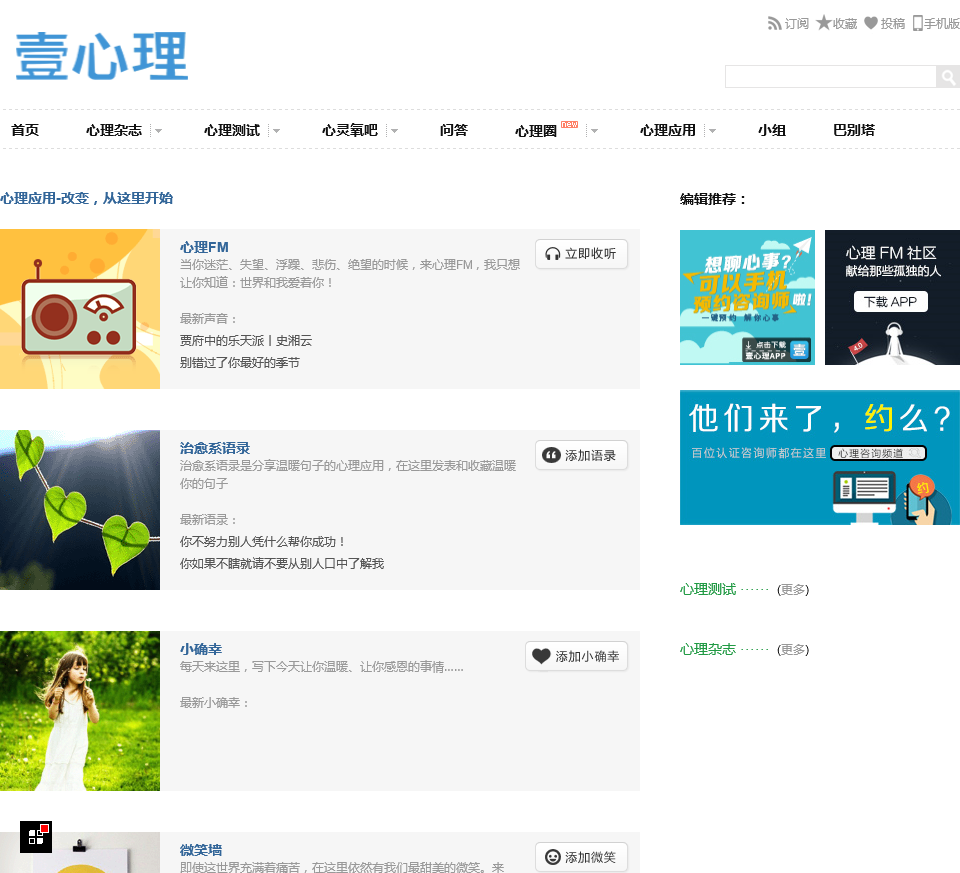Click the girl in meadow thumbnail
960x873 pixels.
click(x=80, y=710)
